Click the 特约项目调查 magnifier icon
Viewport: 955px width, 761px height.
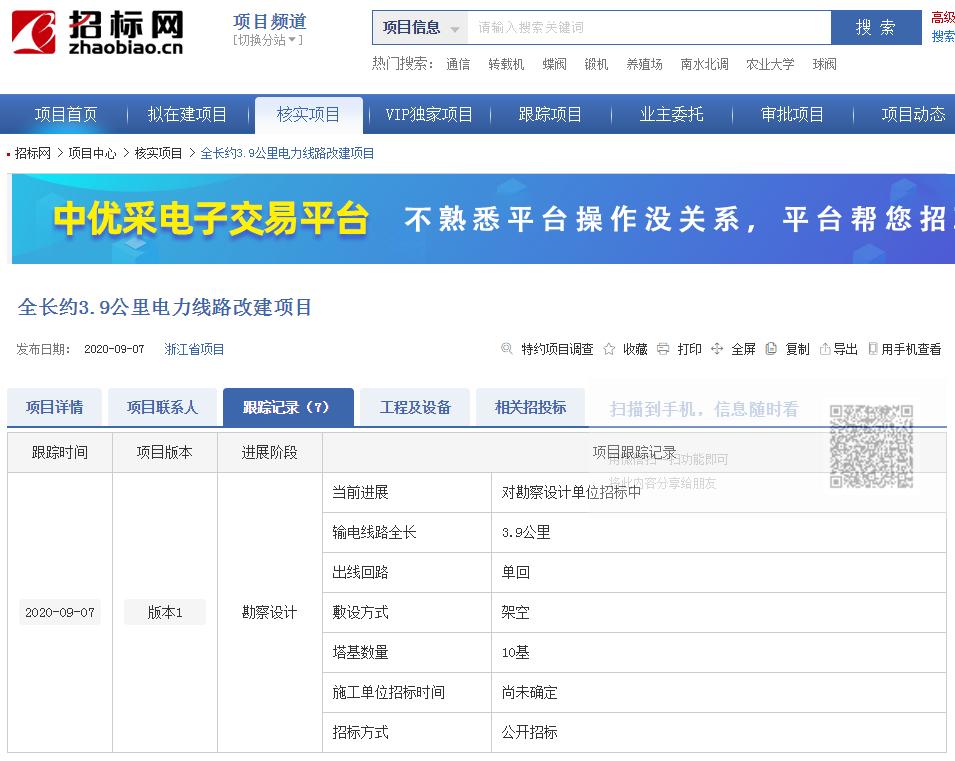click(508, 349)
